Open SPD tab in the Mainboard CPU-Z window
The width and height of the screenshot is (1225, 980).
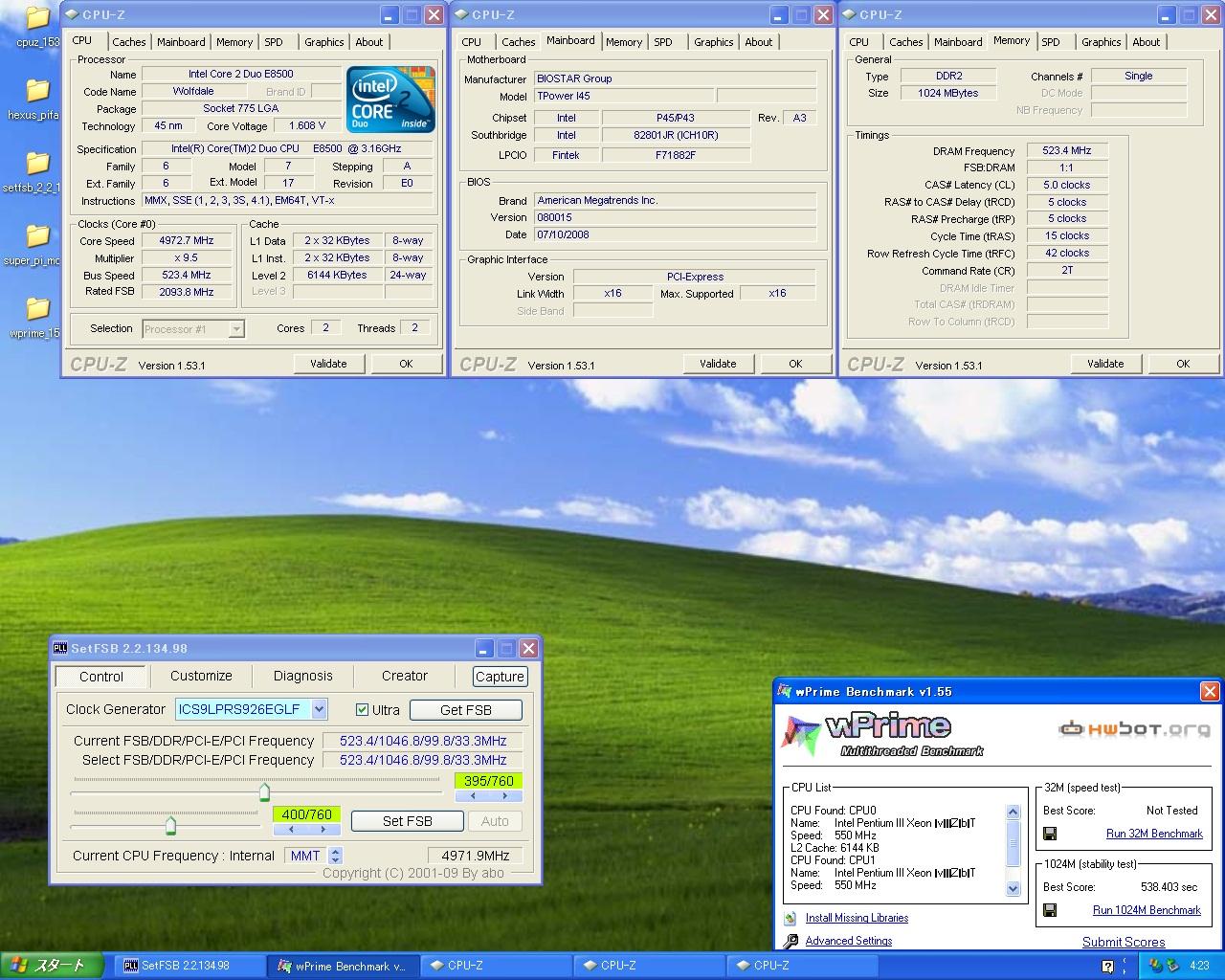point(663,42)
